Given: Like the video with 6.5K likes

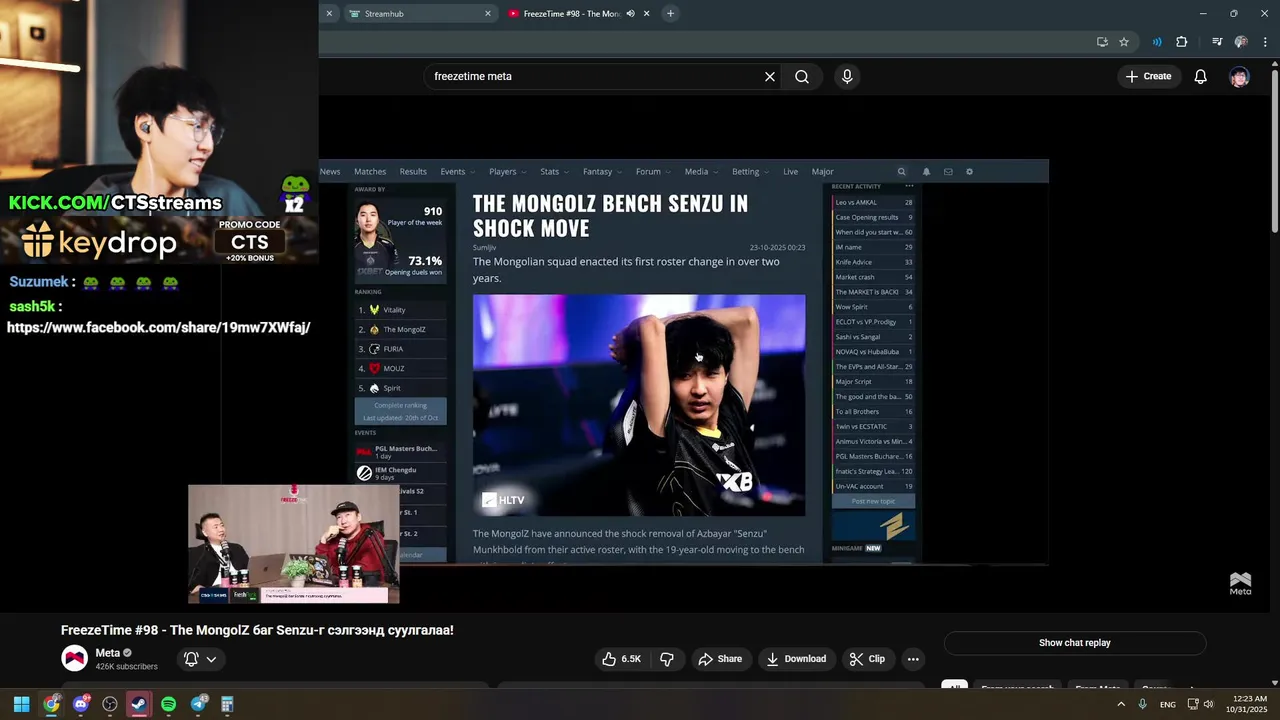Looking at the screenshot, I should [x=621, y=659].
